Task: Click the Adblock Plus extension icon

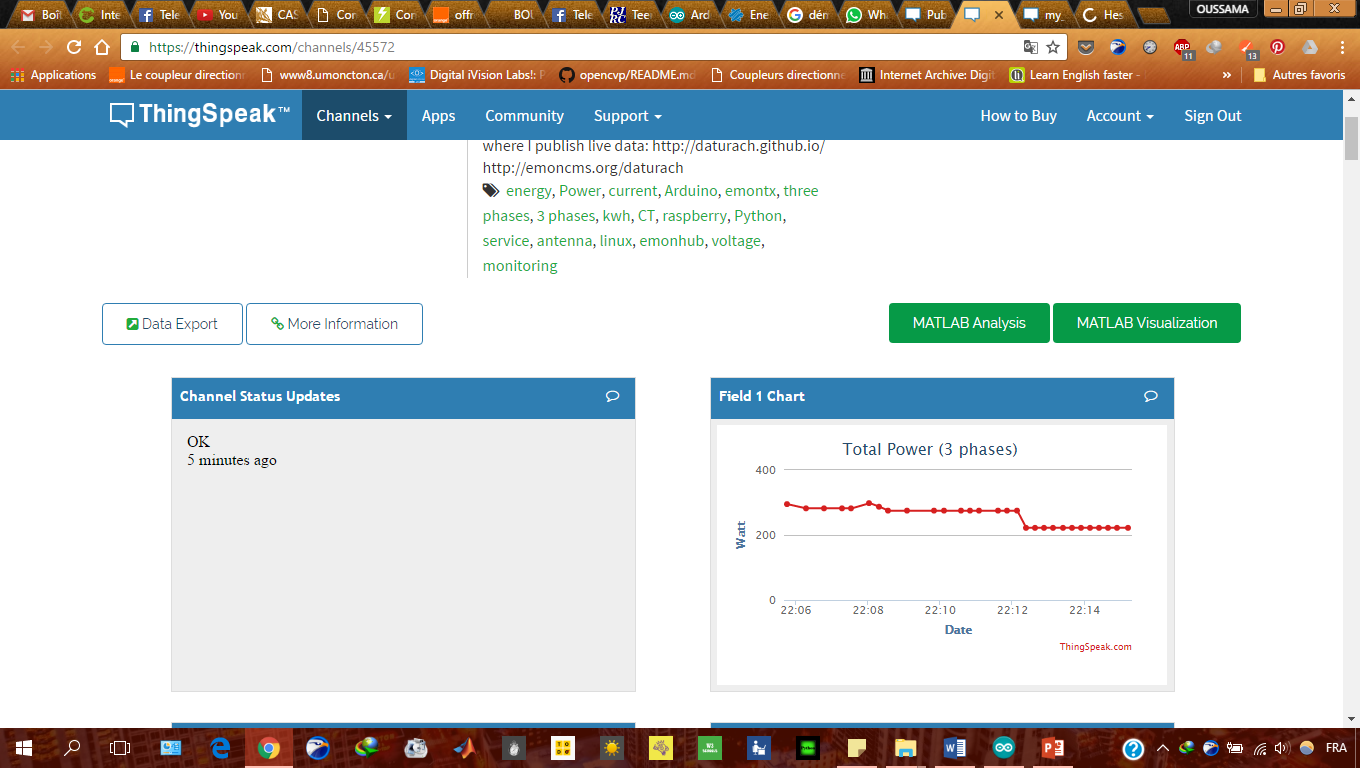Action: tap(1182, 47)
